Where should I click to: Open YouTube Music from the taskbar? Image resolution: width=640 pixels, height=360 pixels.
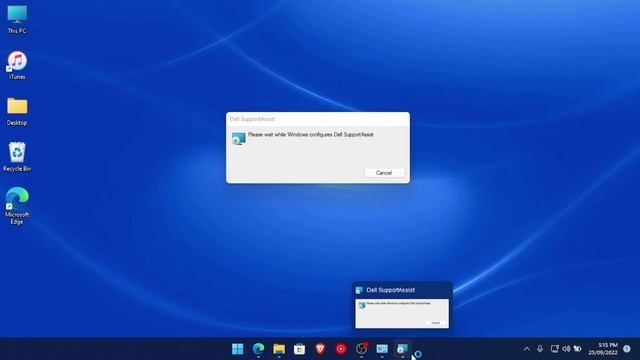[341, 349]
